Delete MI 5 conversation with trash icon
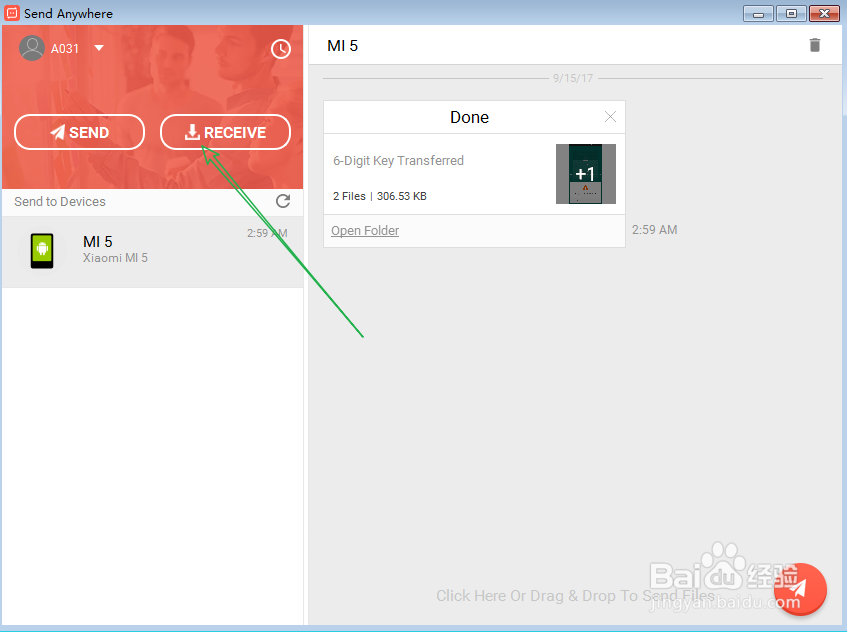 pos(815,45)
